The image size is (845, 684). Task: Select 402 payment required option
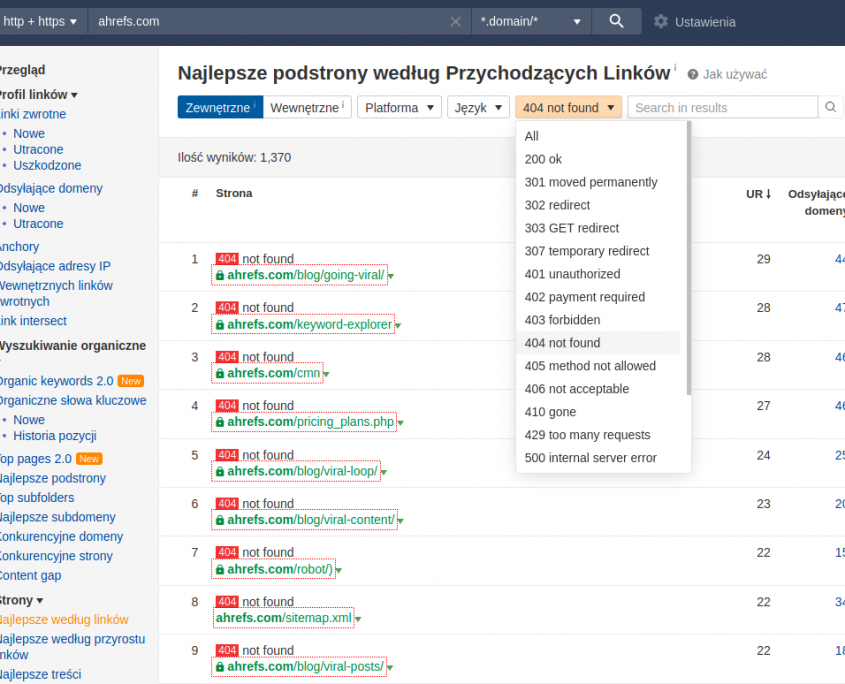click(x=598, y=297)
